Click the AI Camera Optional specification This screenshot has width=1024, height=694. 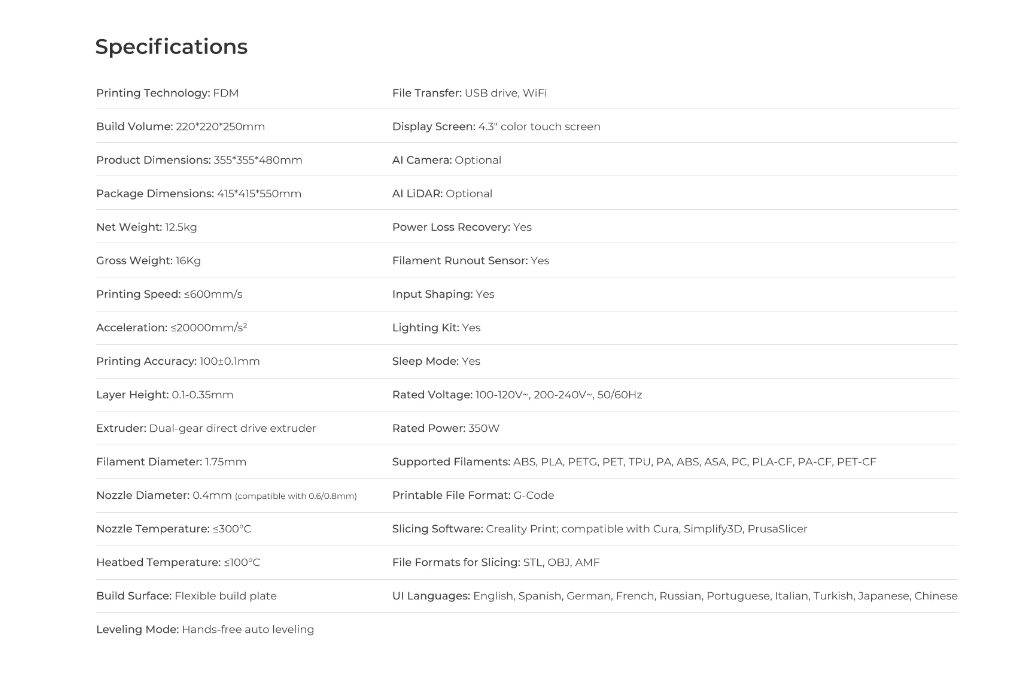click(447, 160)
